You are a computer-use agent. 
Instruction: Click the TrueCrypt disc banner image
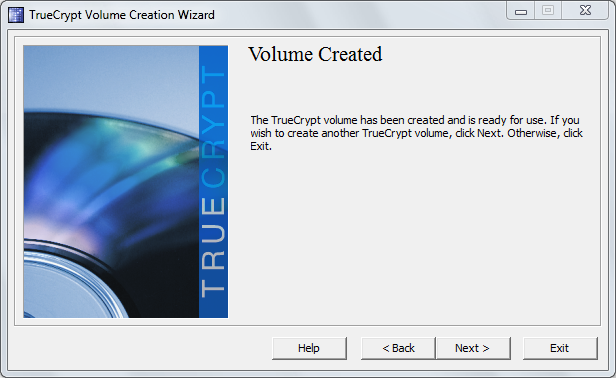[125, 182]
